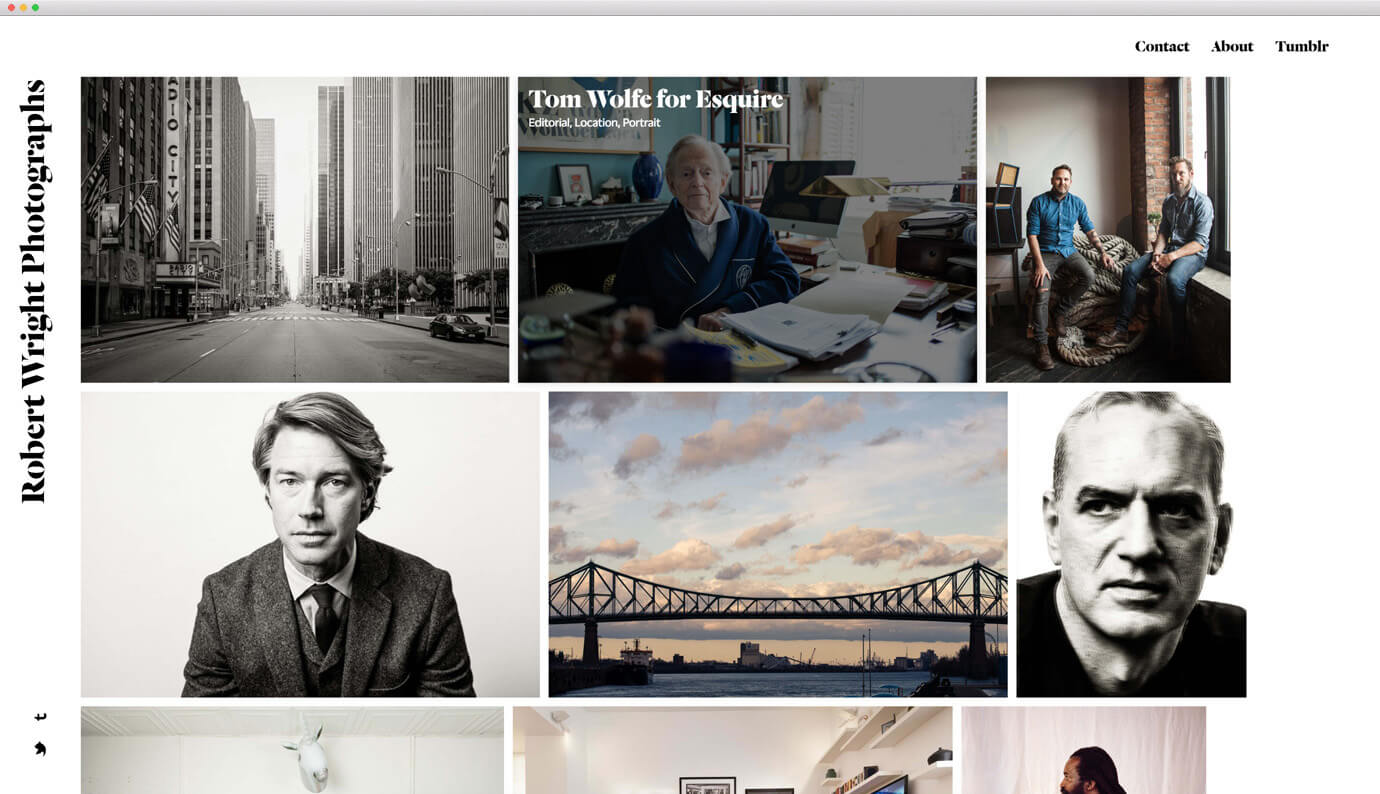Go to the About page

tap(1232, 46)
